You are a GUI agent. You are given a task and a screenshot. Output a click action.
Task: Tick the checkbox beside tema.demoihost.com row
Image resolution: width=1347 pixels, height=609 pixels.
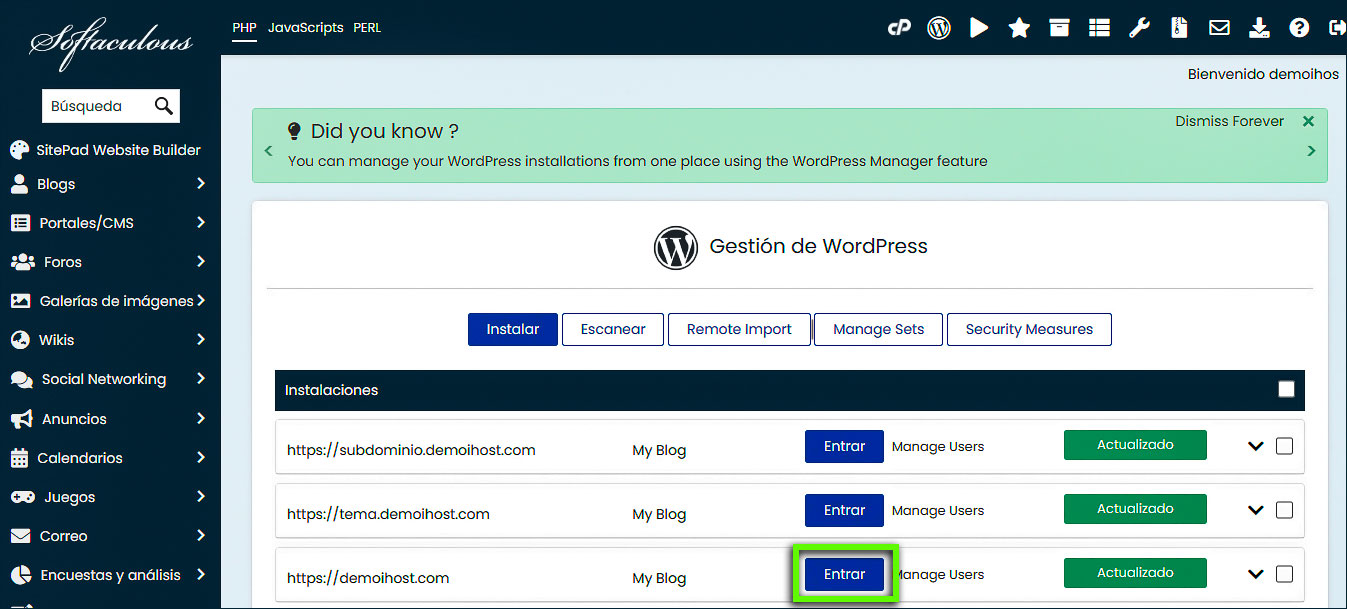(x=1284, y=509)
